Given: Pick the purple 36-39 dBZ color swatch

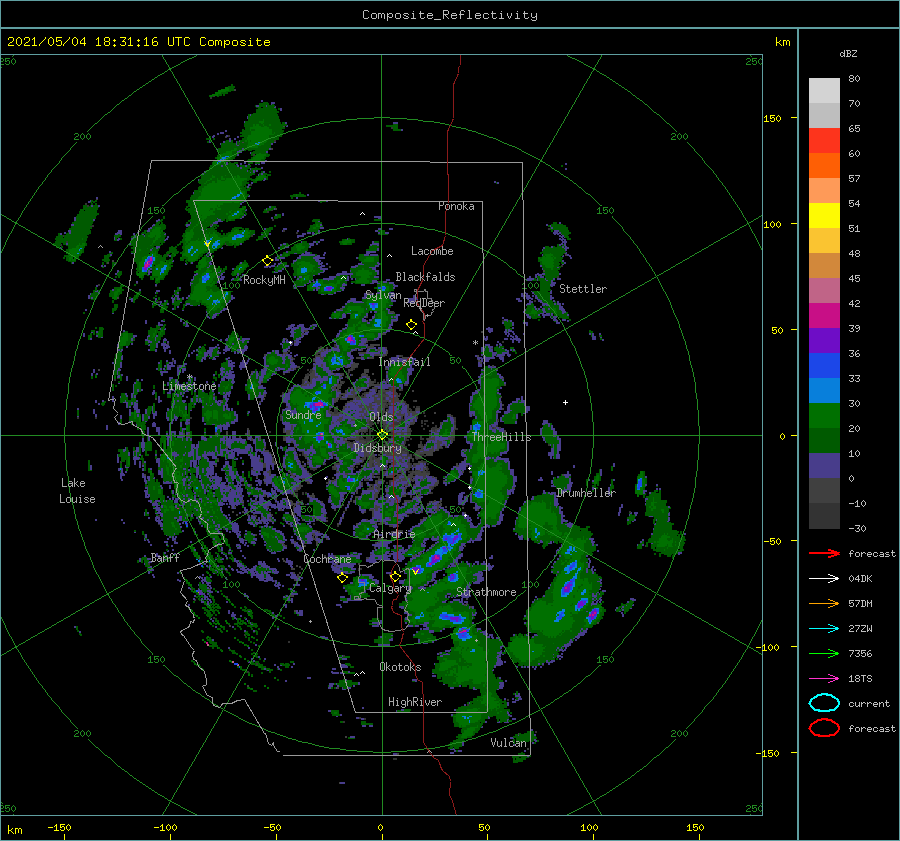Looking at the screenshot, I should click(824, 341).
